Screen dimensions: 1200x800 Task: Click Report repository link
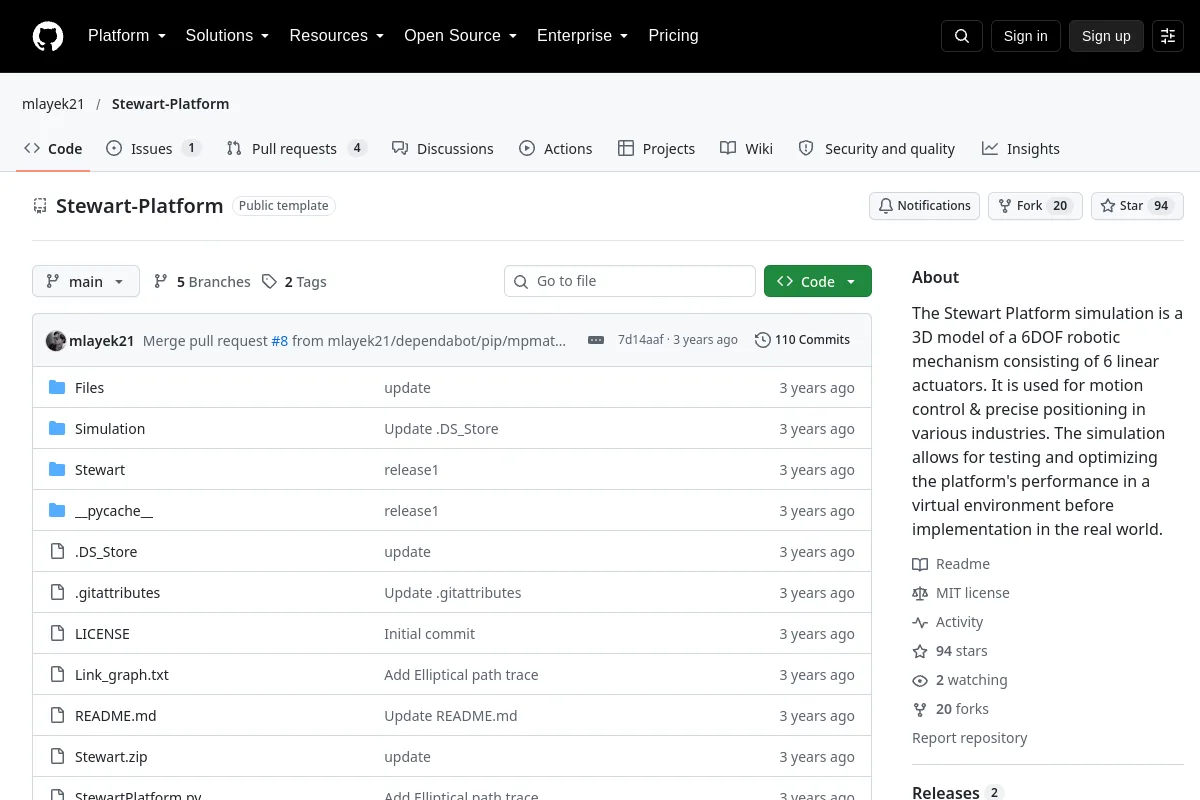click(970, 738)
